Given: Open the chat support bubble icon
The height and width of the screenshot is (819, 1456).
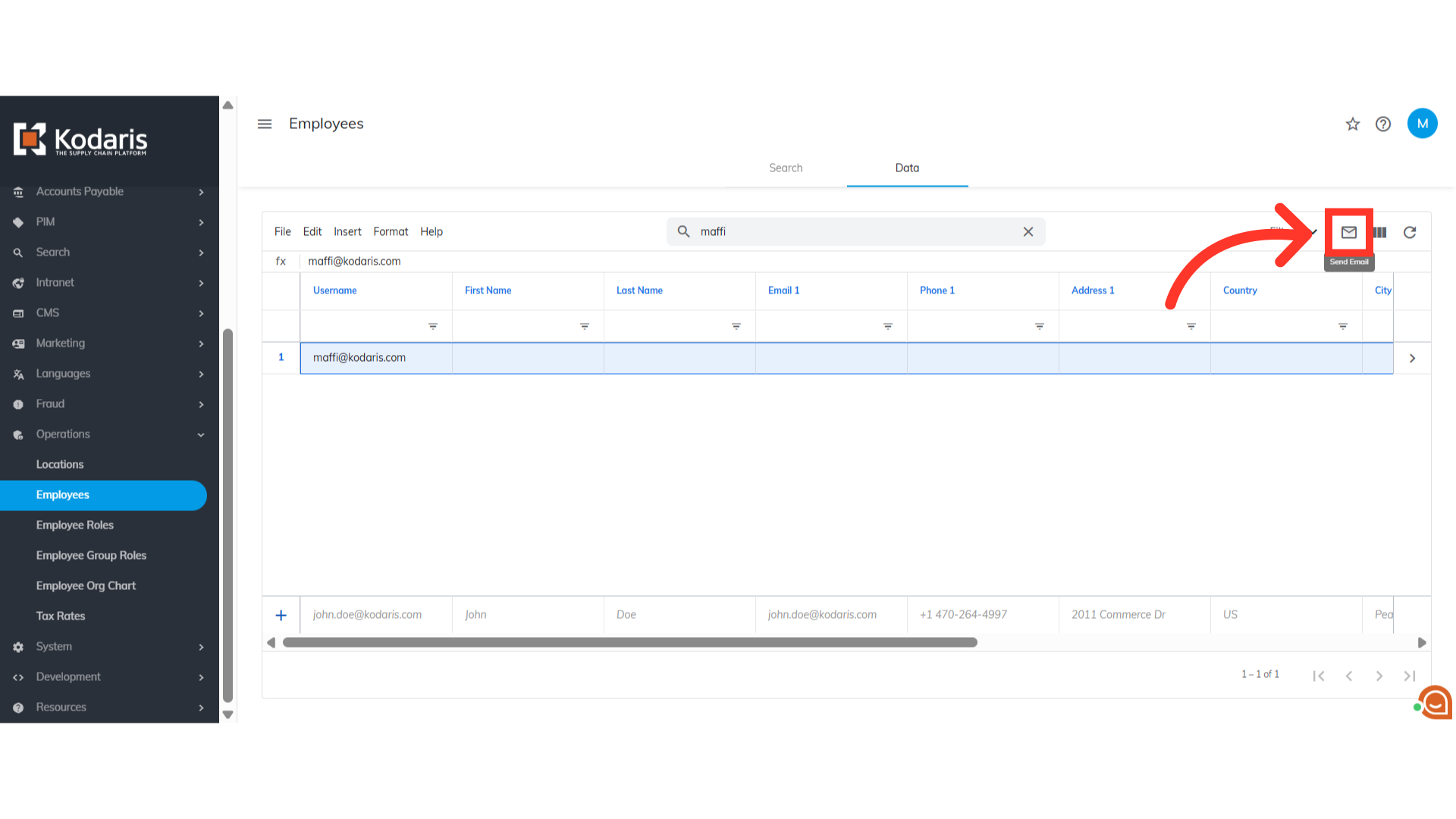Looking at the screenshot, I should (x=1435, y=703).
